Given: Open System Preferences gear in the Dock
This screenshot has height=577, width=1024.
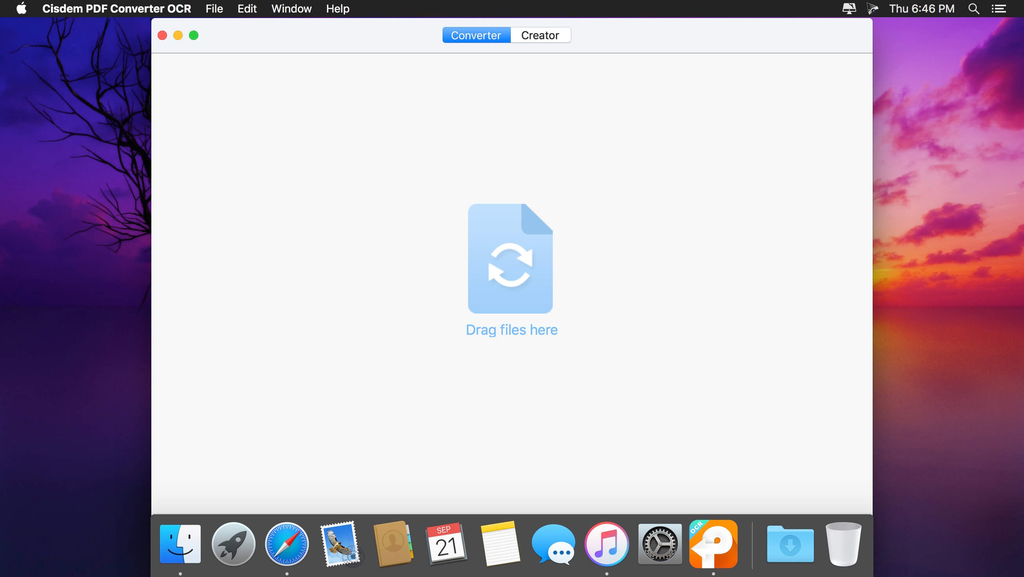Looking at the screenshot, I should [660, 544].
